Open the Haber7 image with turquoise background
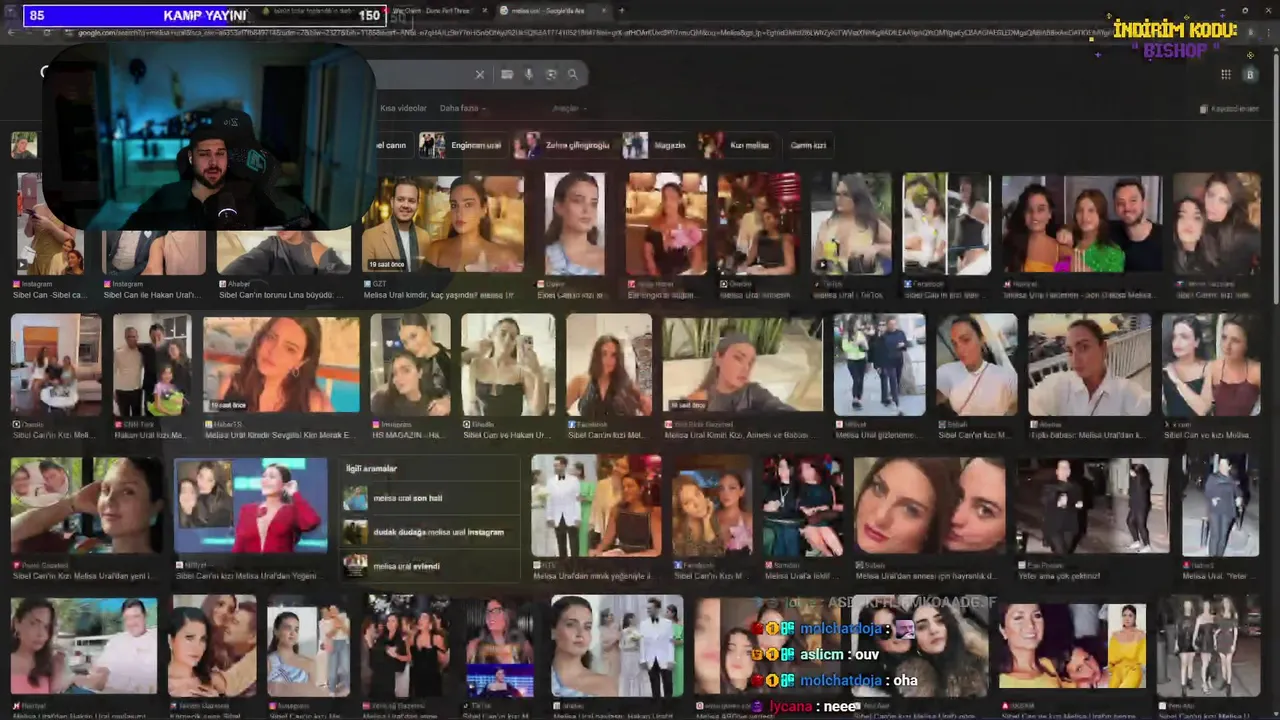This screenshot has height=720, width=1280. pyautogui.click(x=281, y=364)
